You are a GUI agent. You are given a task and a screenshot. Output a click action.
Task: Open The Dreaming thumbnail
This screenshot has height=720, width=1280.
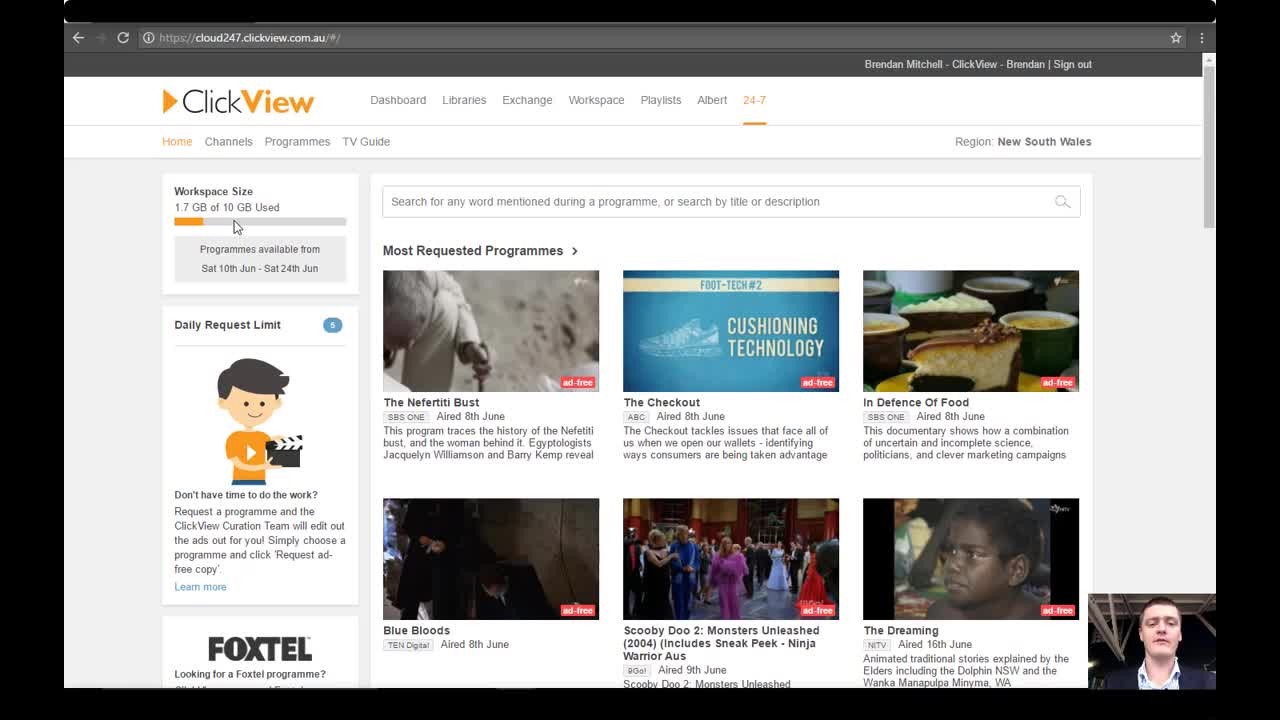coord(971,559)
